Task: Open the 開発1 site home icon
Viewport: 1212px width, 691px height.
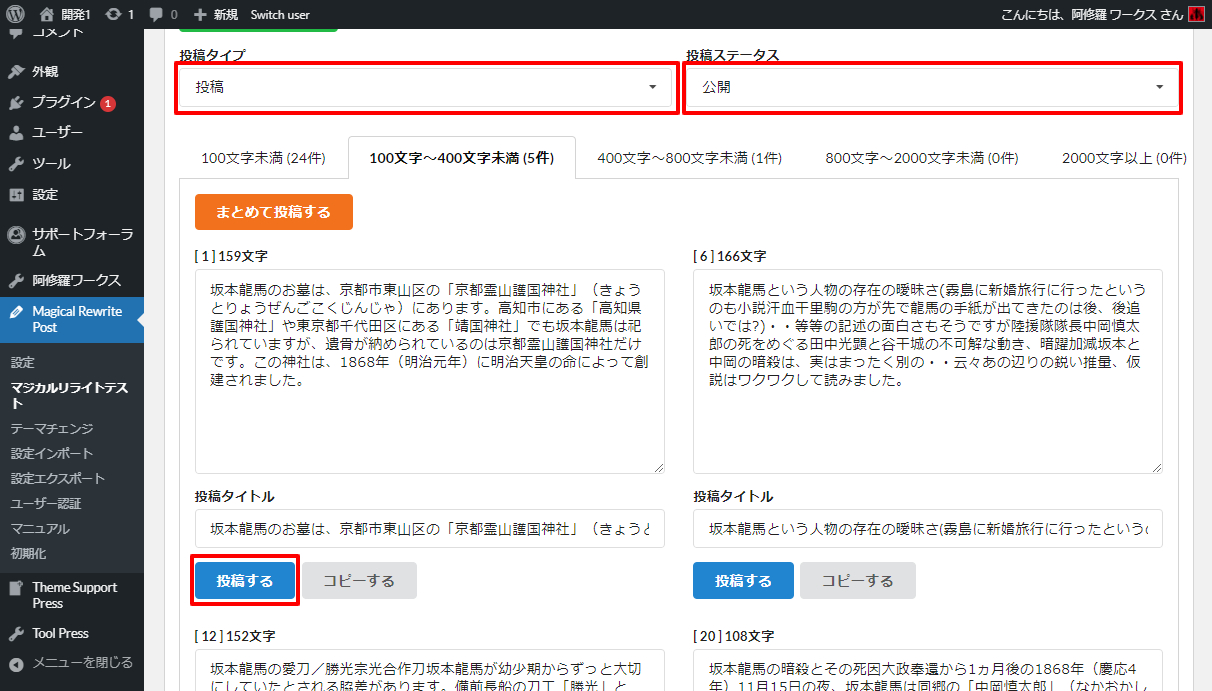Action: point(47,15)
